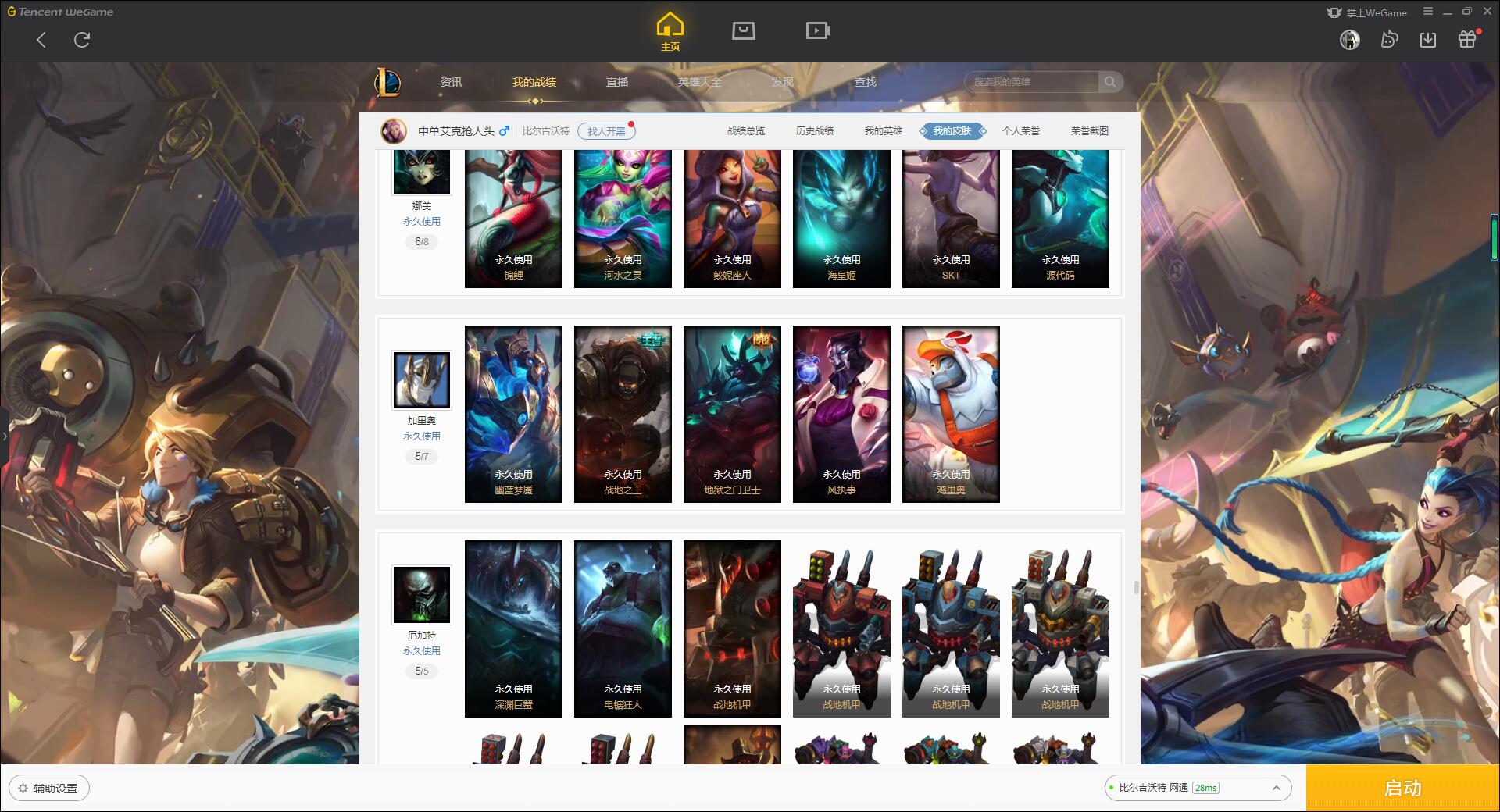Click the Tencent WeGame title logo

point(60,12)
